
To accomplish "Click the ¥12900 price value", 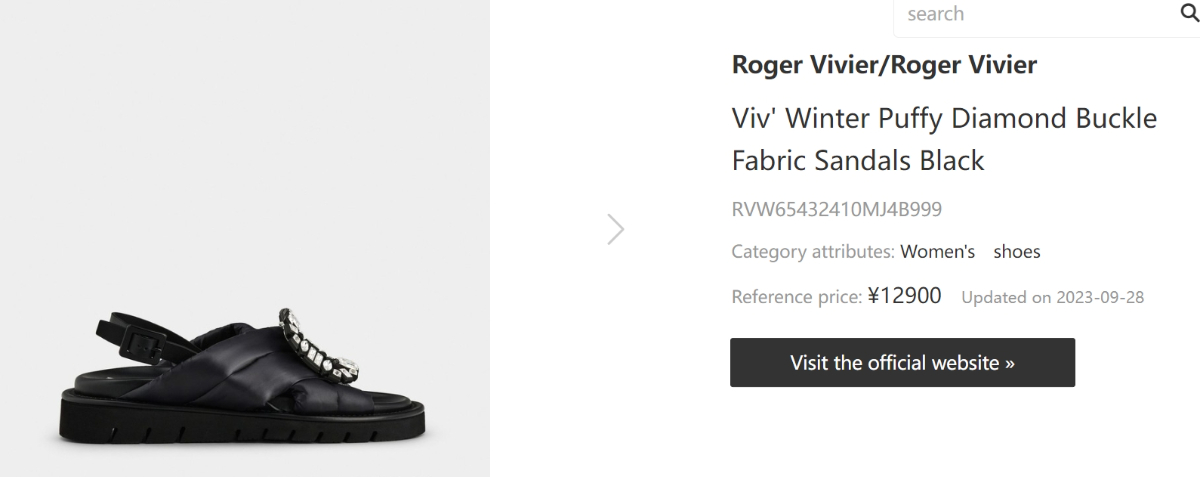I will click(x=904, y=296).
